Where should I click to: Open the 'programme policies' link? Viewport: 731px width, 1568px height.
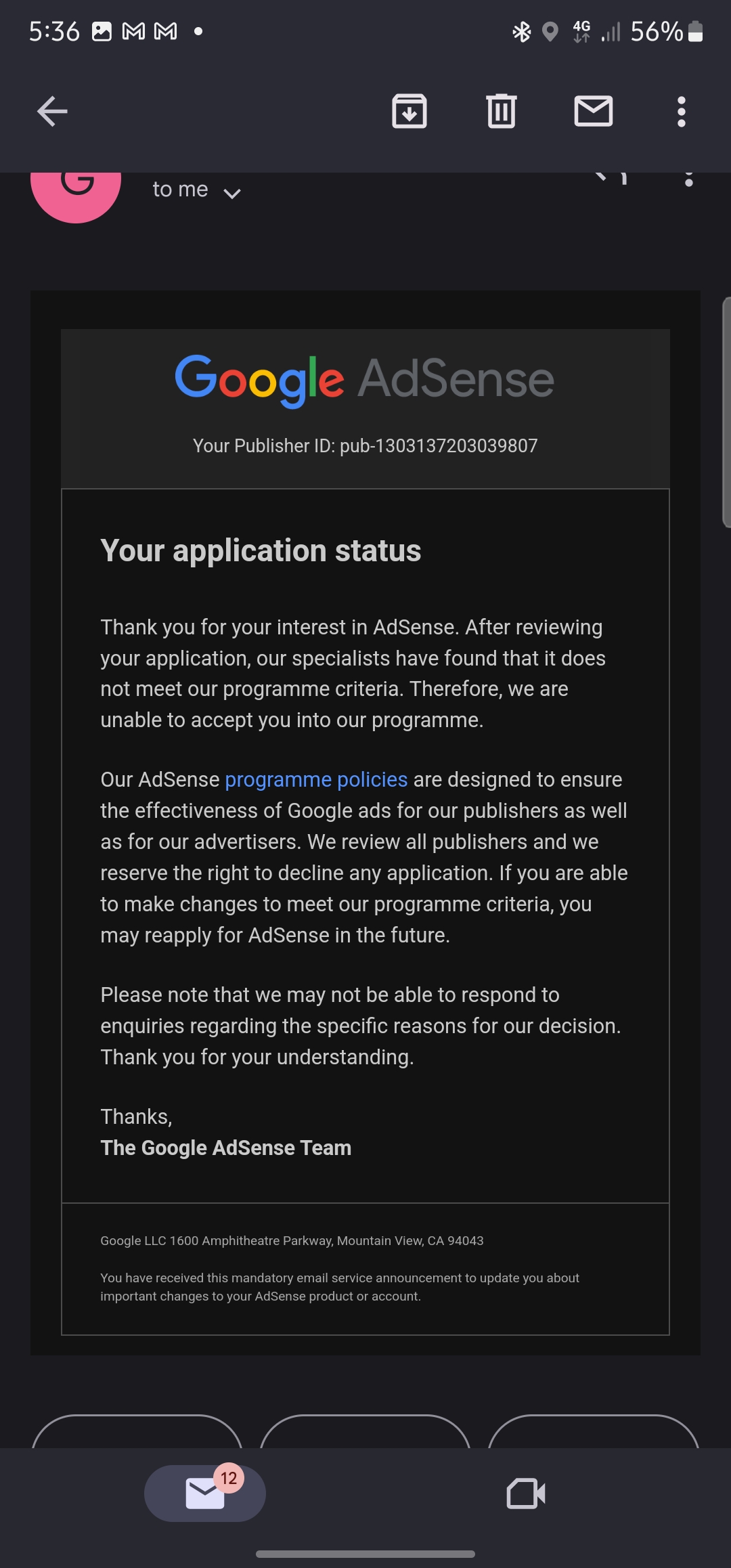tap(316, 779)
